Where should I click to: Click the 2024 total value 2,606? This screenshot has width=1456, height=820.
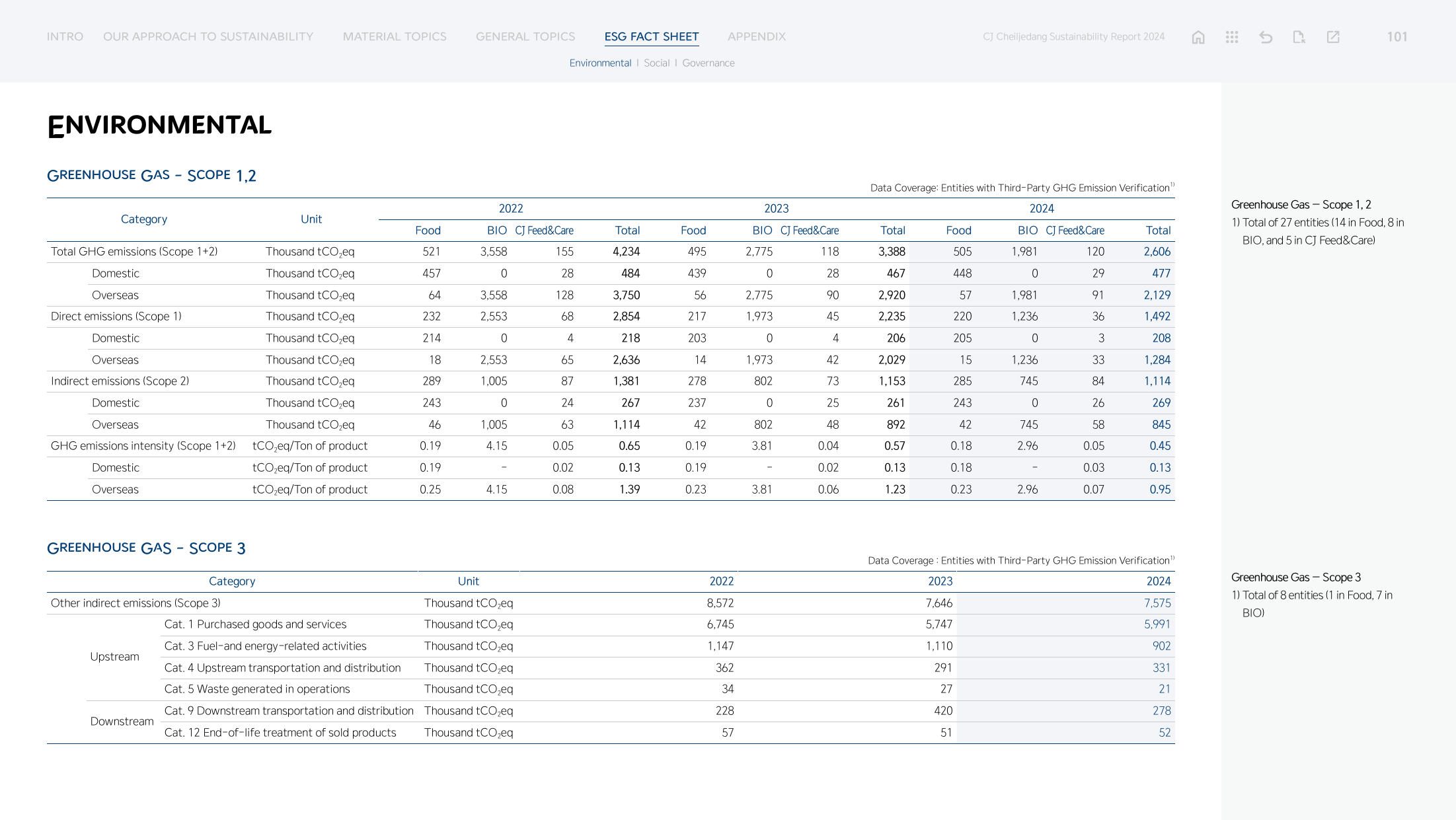click(1157, 252)
